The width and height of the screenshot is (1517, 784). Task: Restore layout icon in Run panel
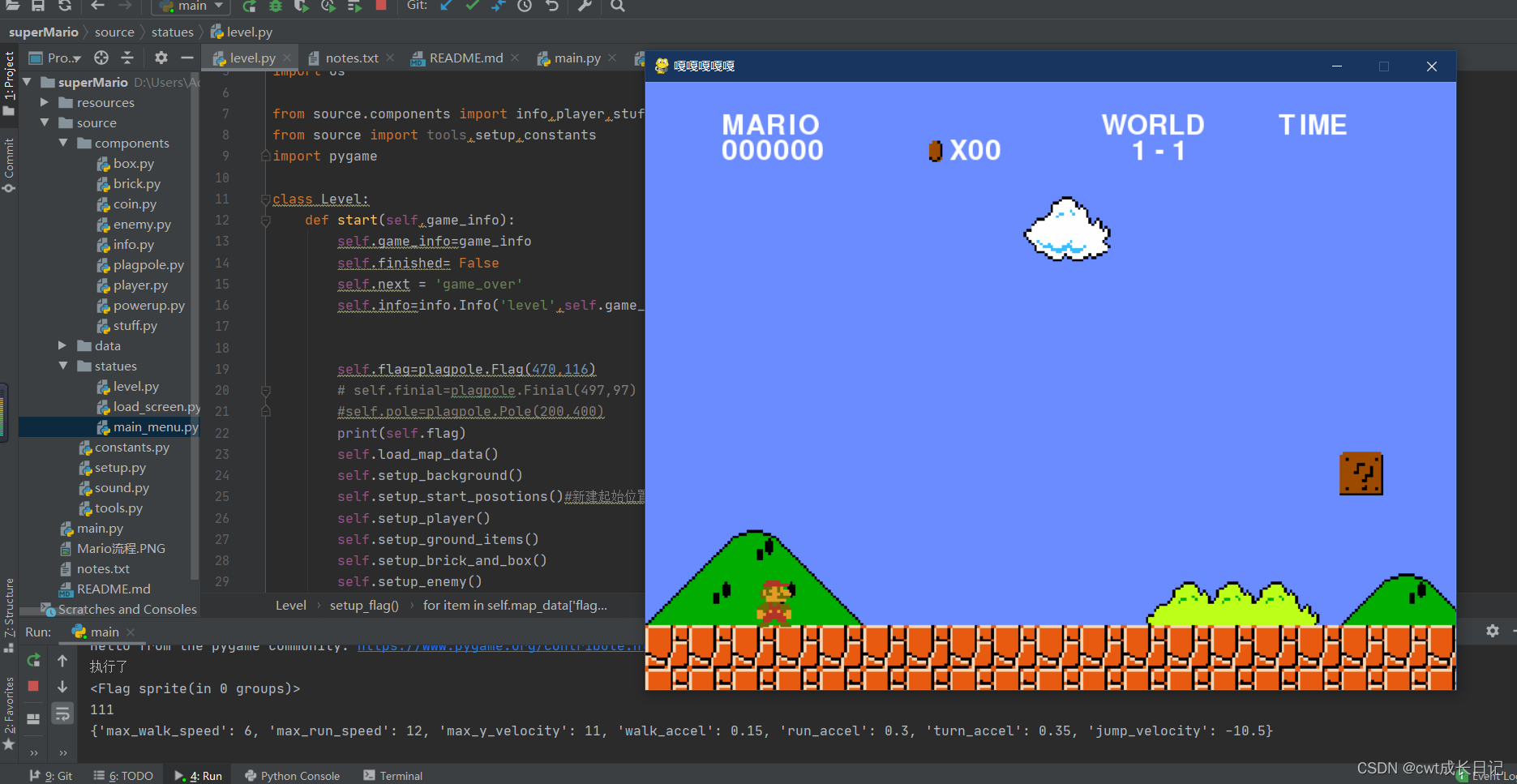tap(33, 718)
